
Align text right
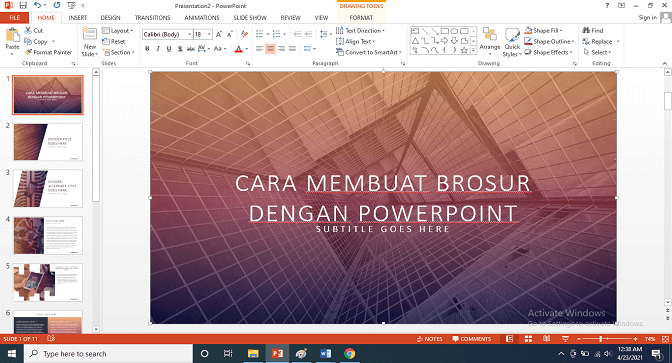282,48
